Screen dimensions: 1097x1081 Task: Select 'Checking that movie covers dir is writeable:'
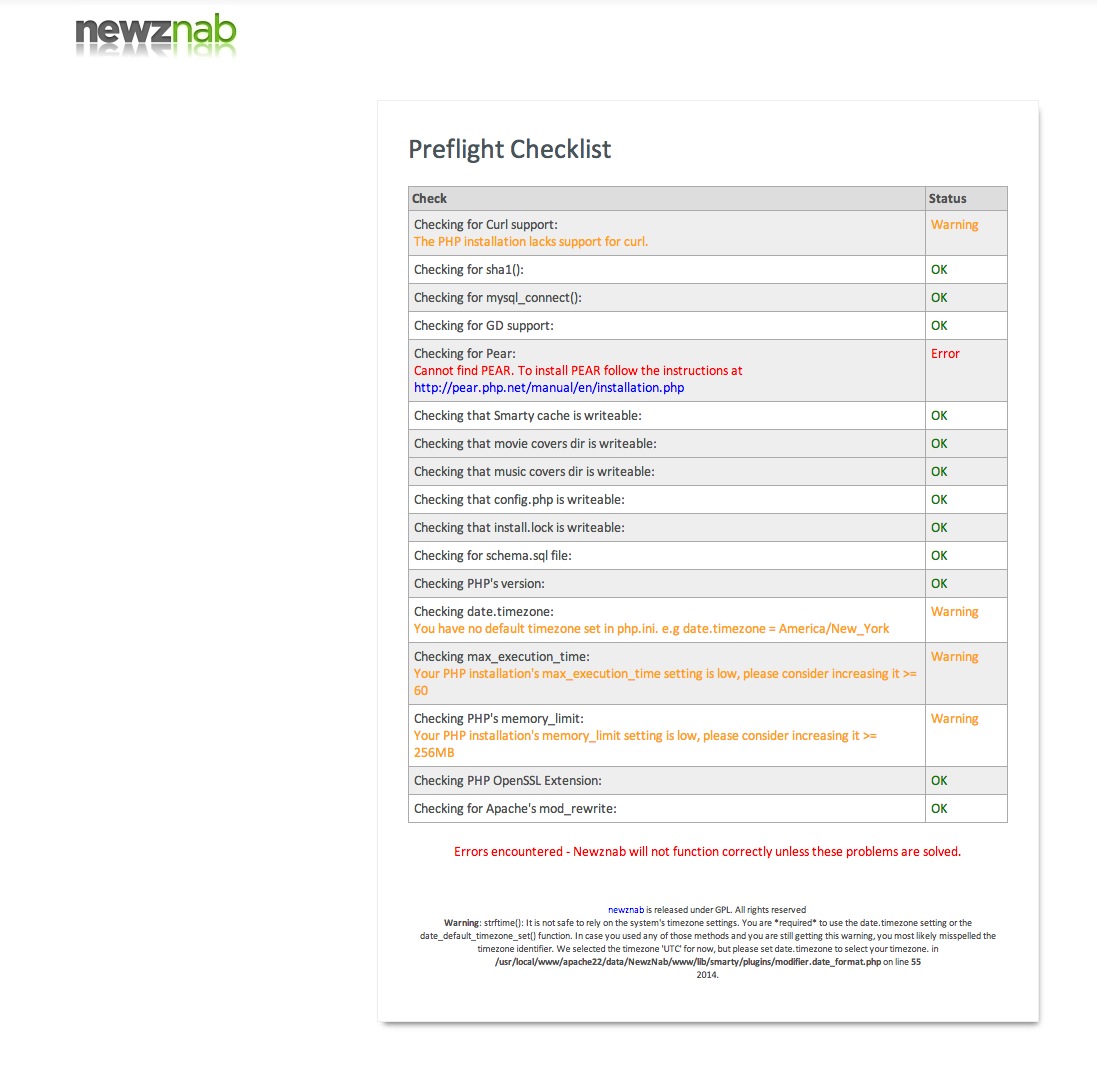(x=535, y=444)
